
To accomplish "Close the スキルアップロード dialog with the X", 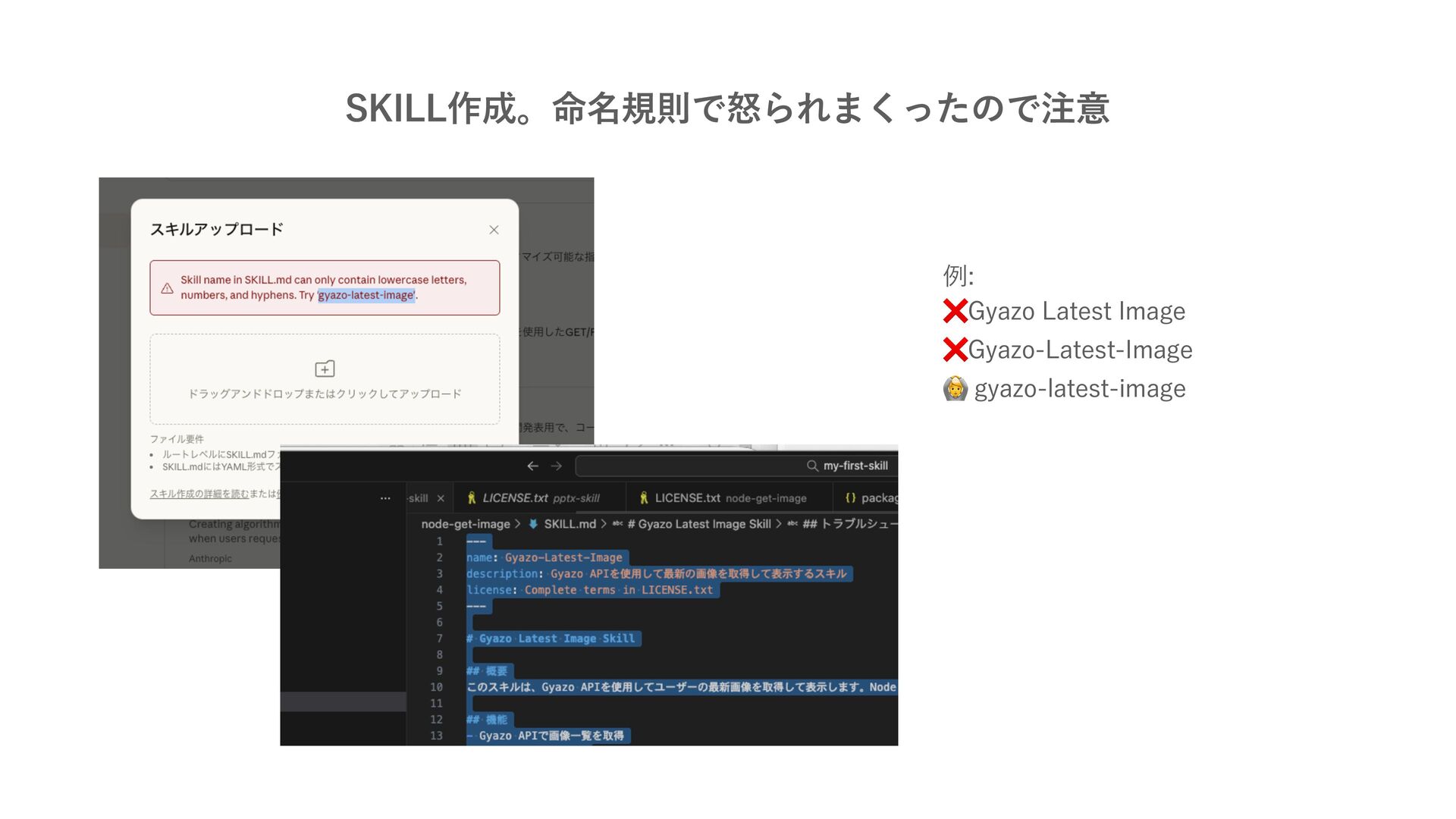I will [494, 230].
